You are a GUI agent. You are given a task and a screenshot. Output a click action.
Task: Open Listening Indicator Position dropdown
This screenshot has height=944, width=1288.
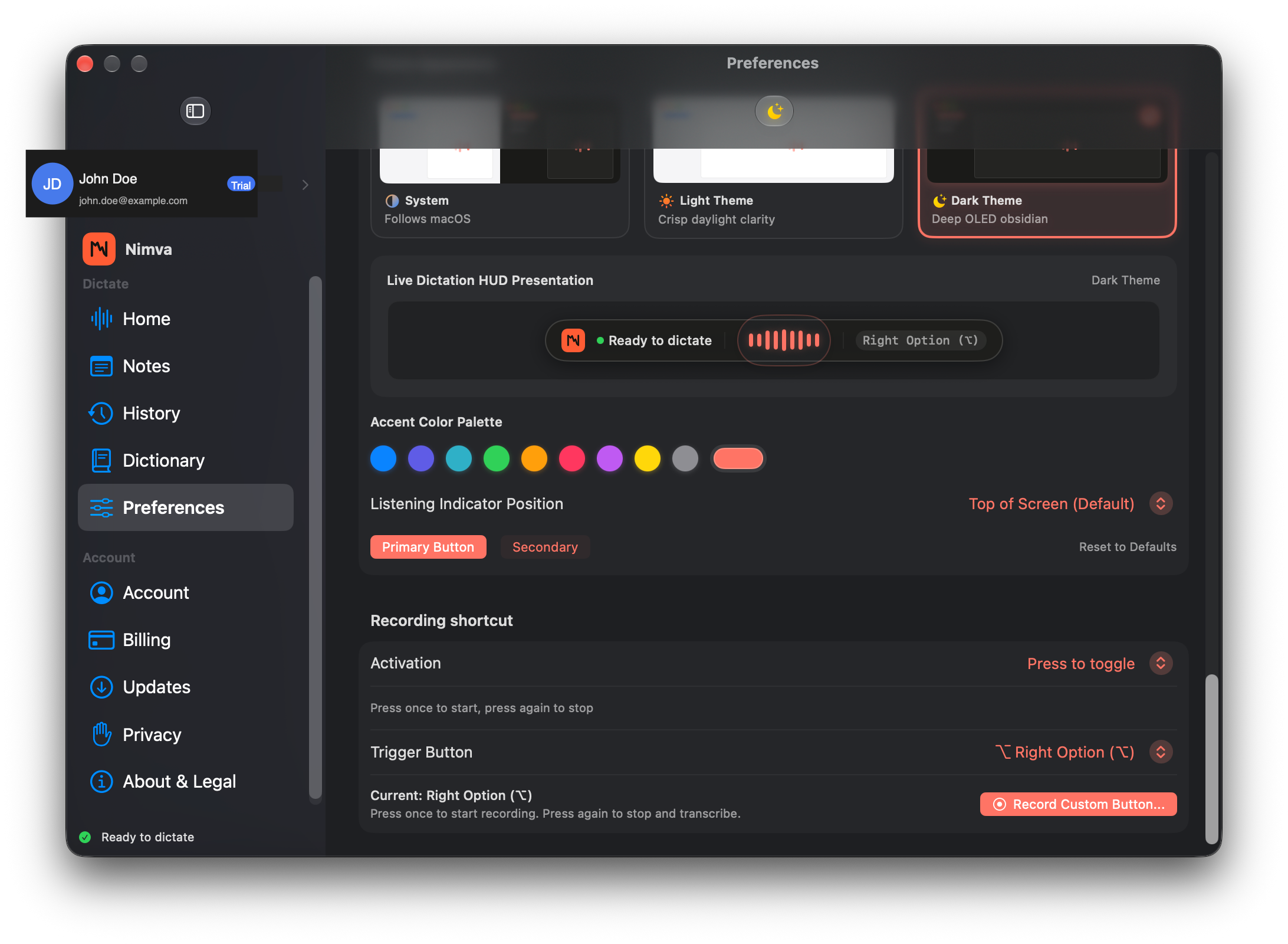(1161, 503)
